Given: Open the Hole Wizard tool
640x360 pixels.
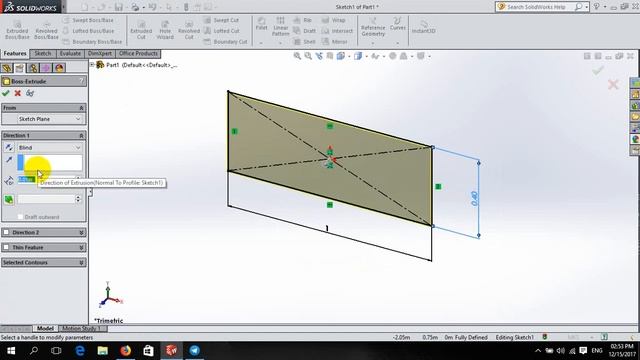Looking at the screenshot, I should 165,30.
